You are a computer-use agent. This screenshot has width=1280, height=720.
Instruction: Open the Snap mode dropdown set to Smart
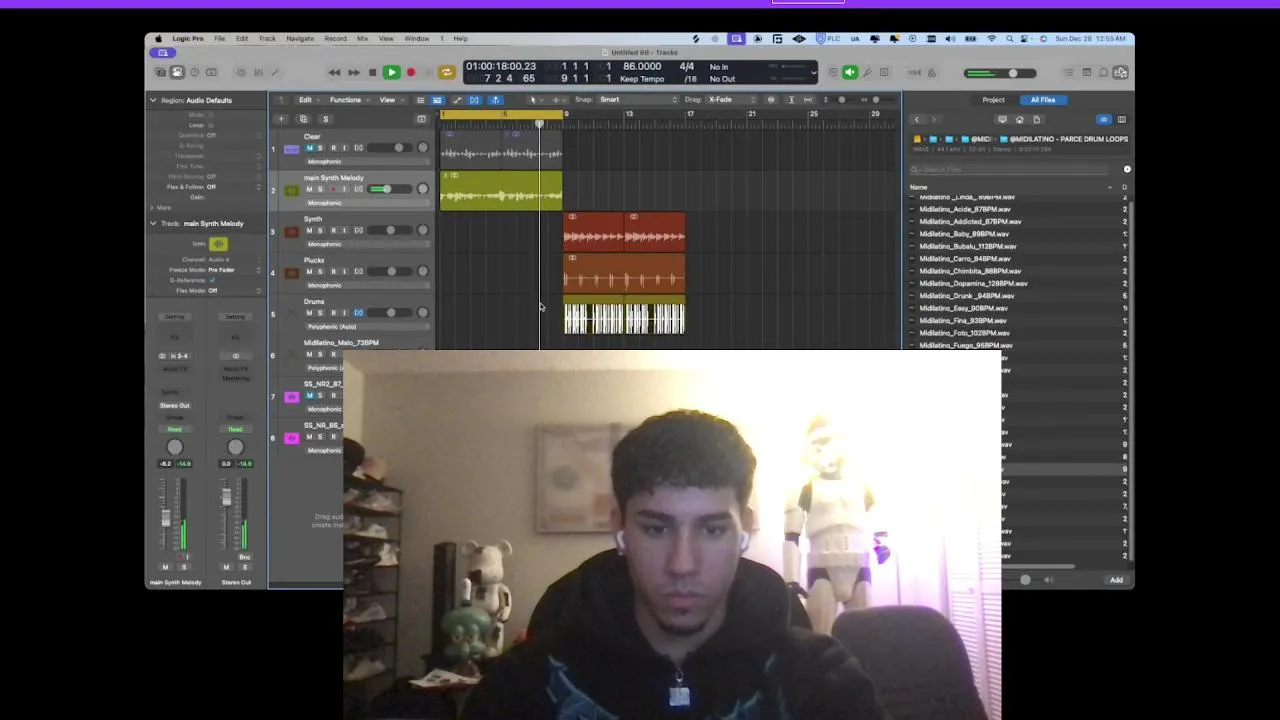point(638,100)
